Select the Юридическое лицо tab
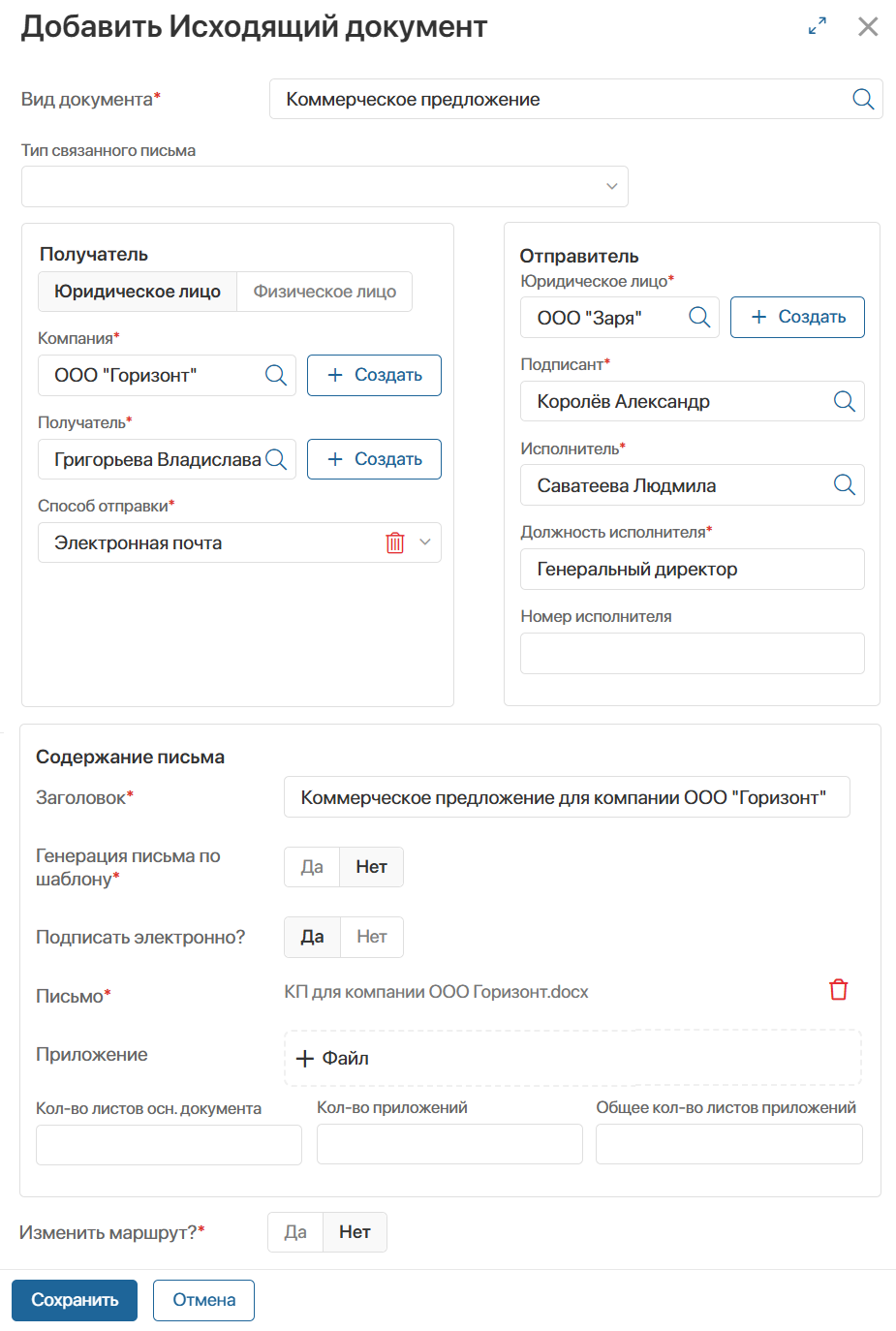 (x=138, y=292)
